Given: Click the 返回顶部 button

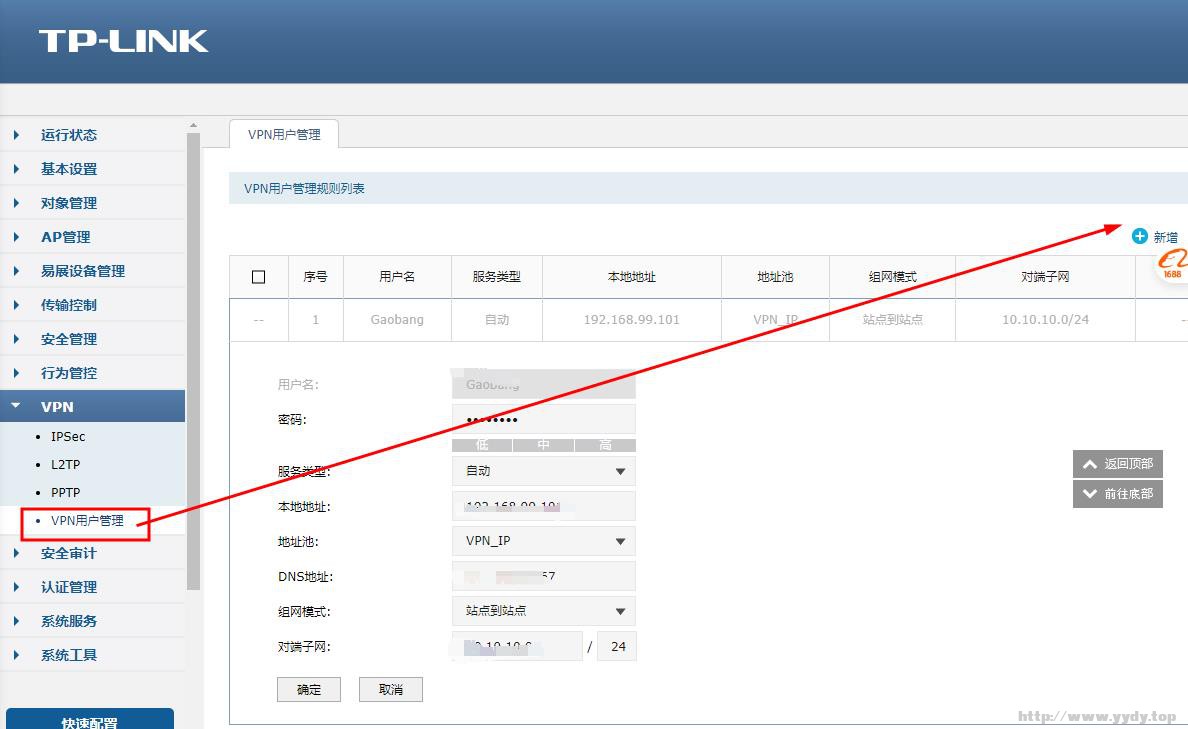Looking at the screenshot, I should click(1118, 464).
